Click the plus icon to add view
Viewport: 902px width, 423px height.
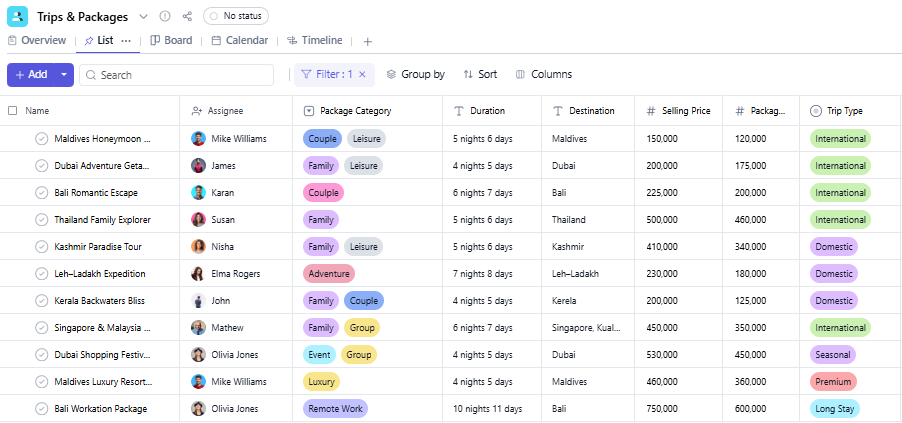(367, 41)
